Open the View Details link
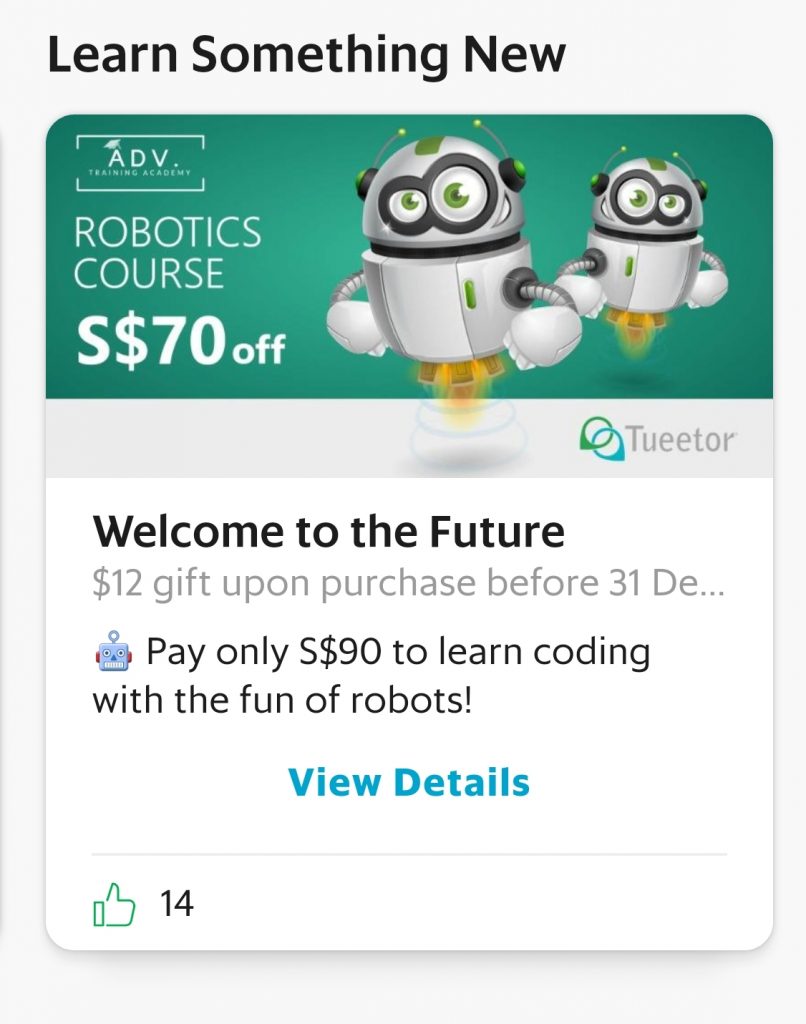The image size is (806, 1024). point(409,782)
